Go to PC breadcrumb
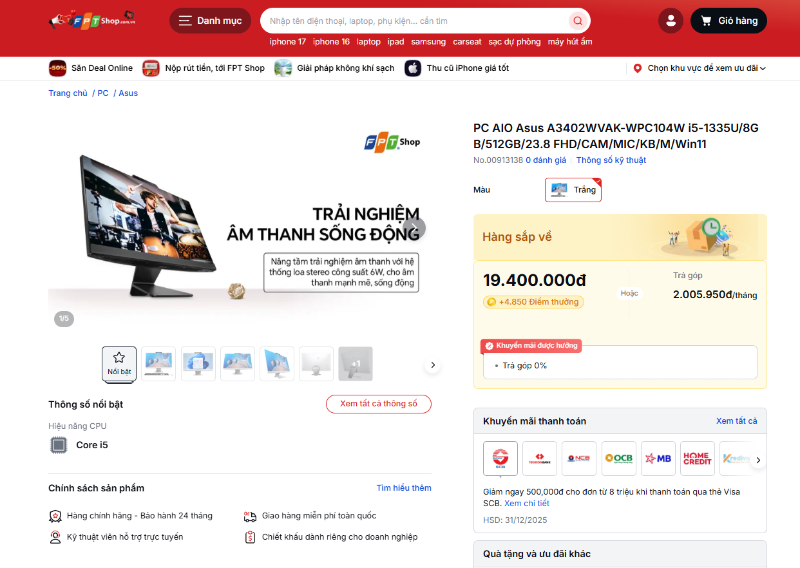The height and width of the screenshot is (568, 800). click(103, 93)
